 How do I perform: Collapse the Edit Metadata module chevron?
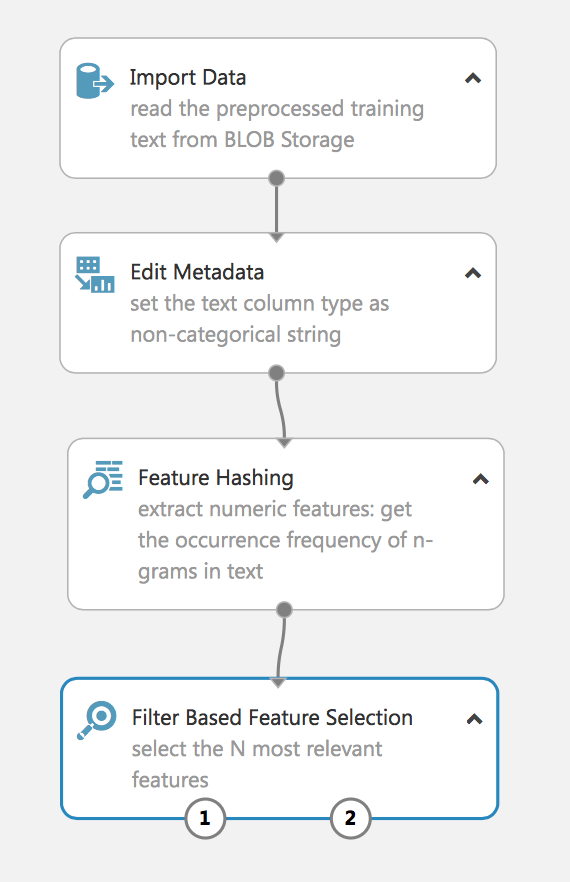[473, 273]
